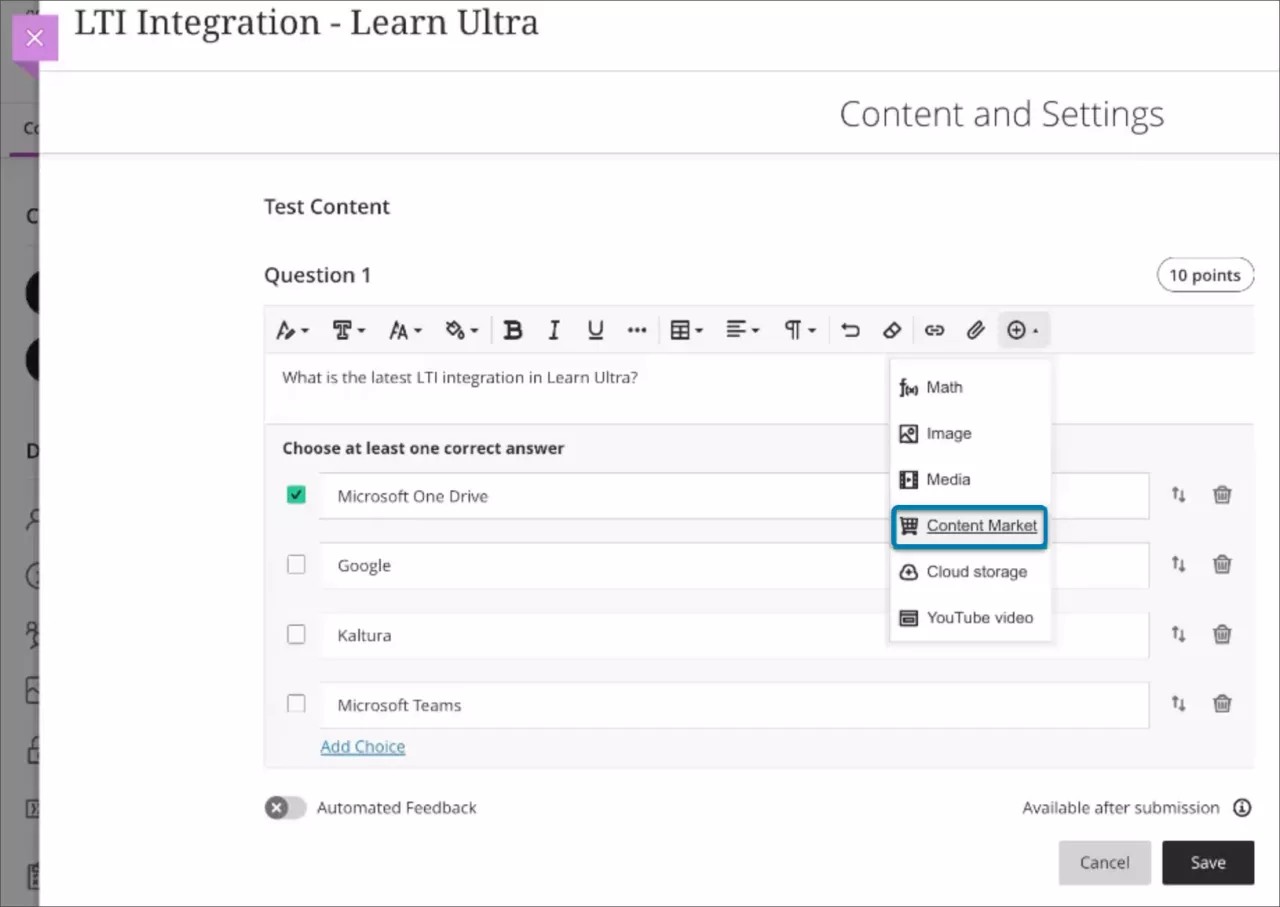Select the underline formatting icon
Viewport: 1280px width, 907px height.
pos(595,329)
